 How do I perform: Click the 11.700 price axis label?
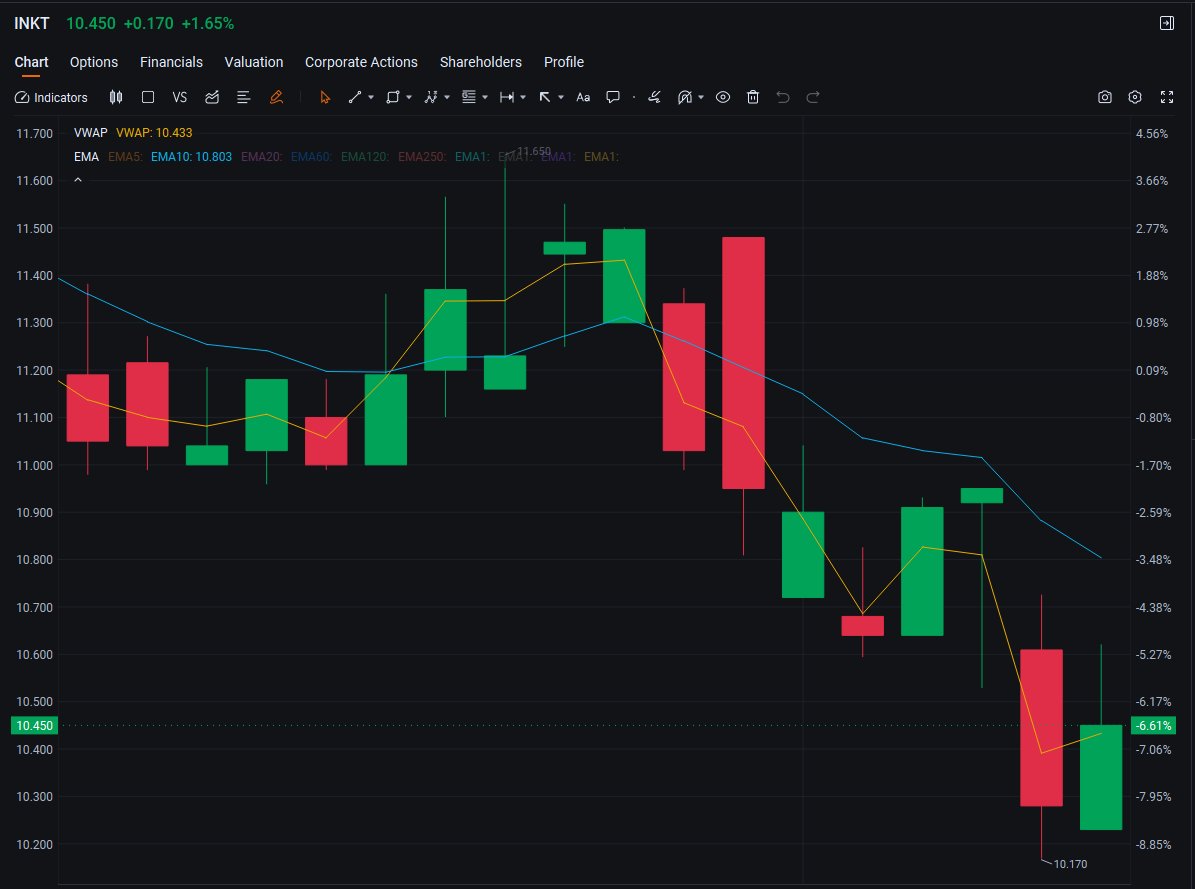pyautogui.click(x=35, y=133)
